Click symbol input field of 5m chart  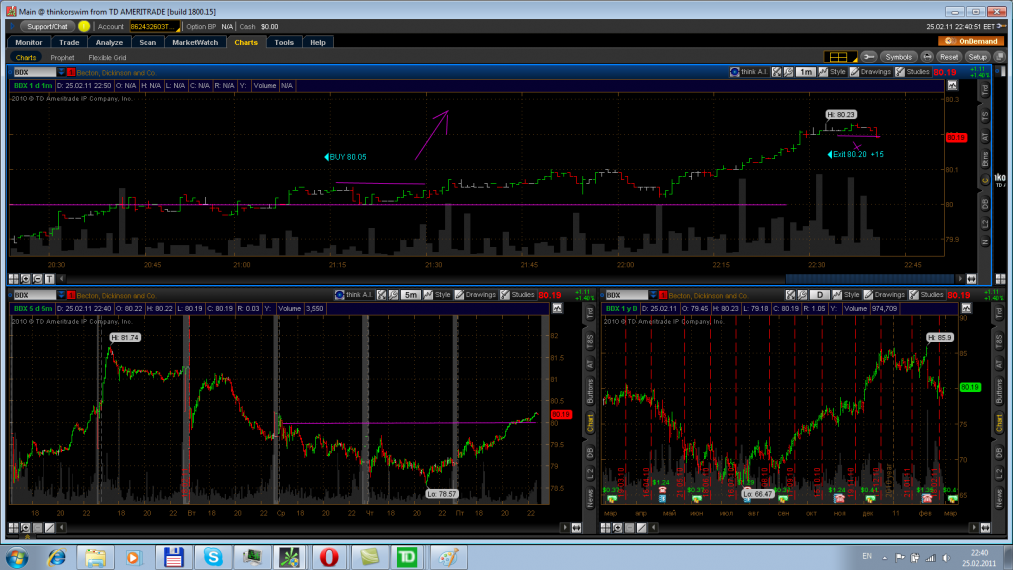(x=34, y=295)
